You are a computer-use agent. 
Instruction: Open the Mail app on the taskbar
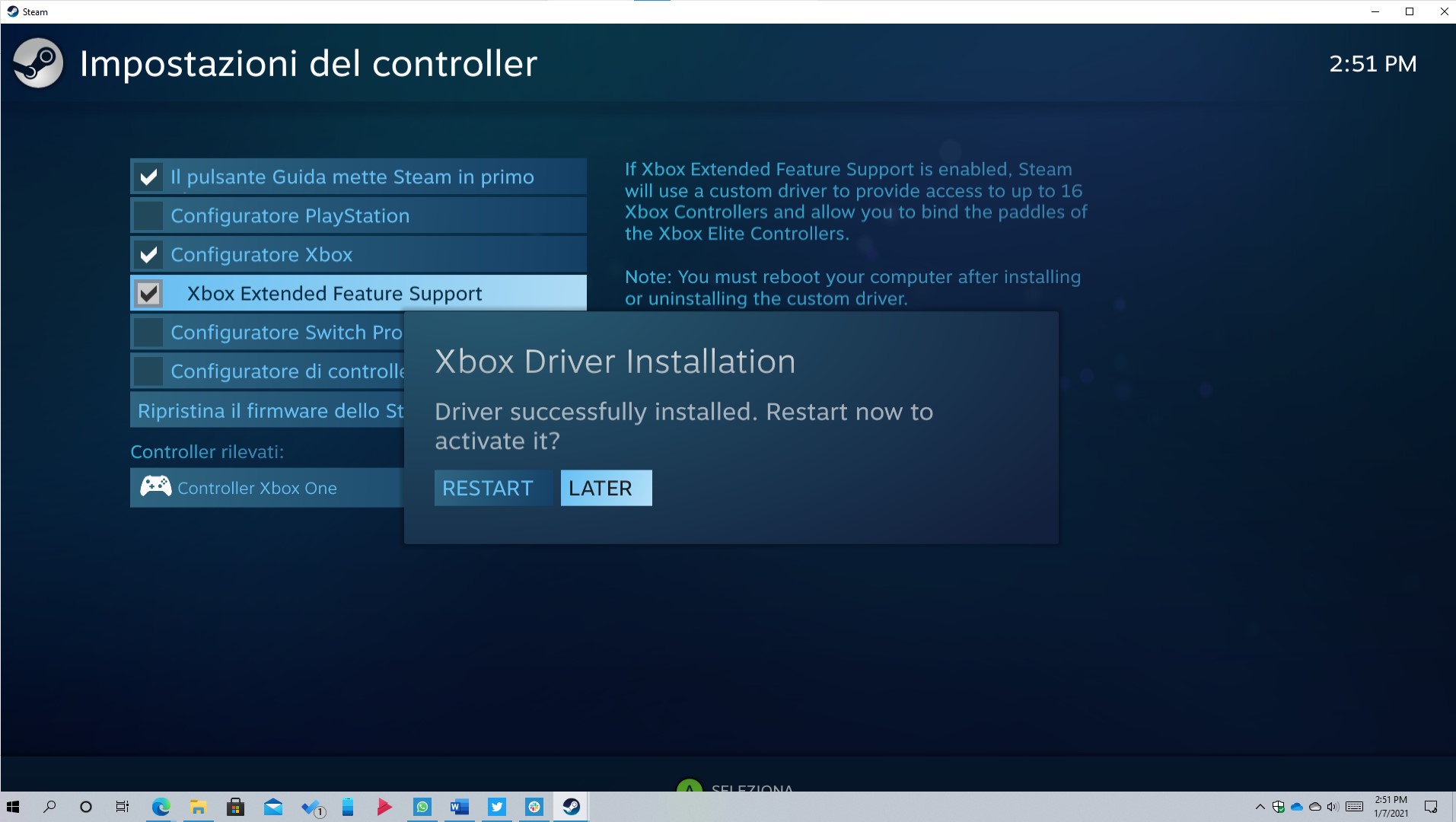coord(272,807)
